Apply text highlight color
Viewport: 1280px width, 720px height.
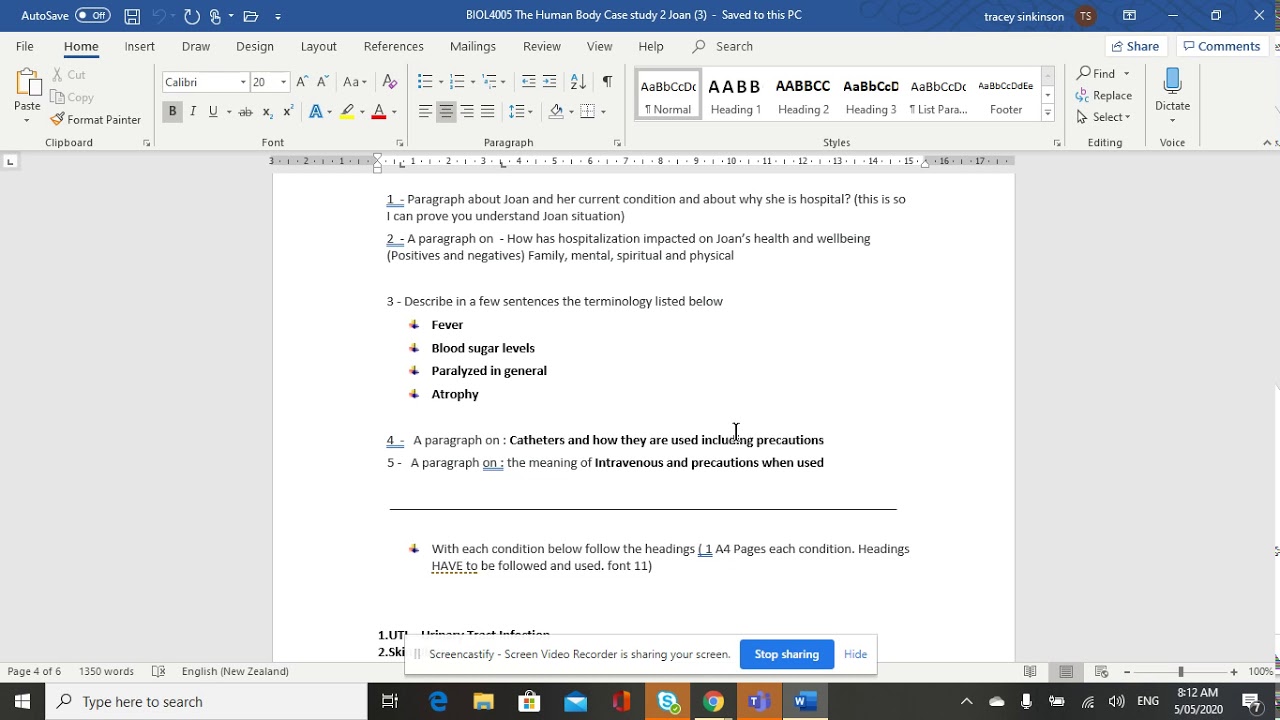point(347,111)
